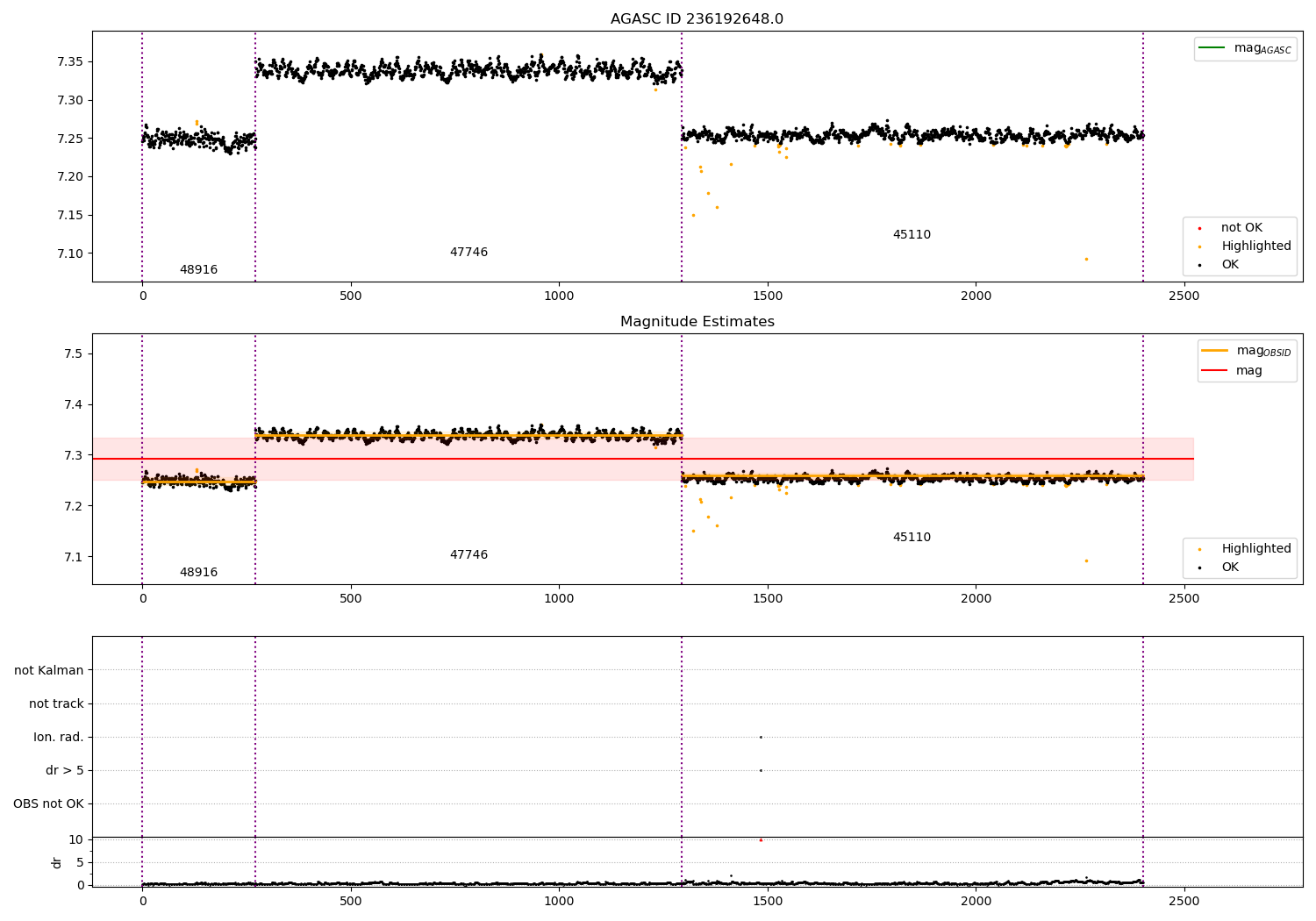Click the title AGASC ID 236192648.0

[x=697, y=19]
